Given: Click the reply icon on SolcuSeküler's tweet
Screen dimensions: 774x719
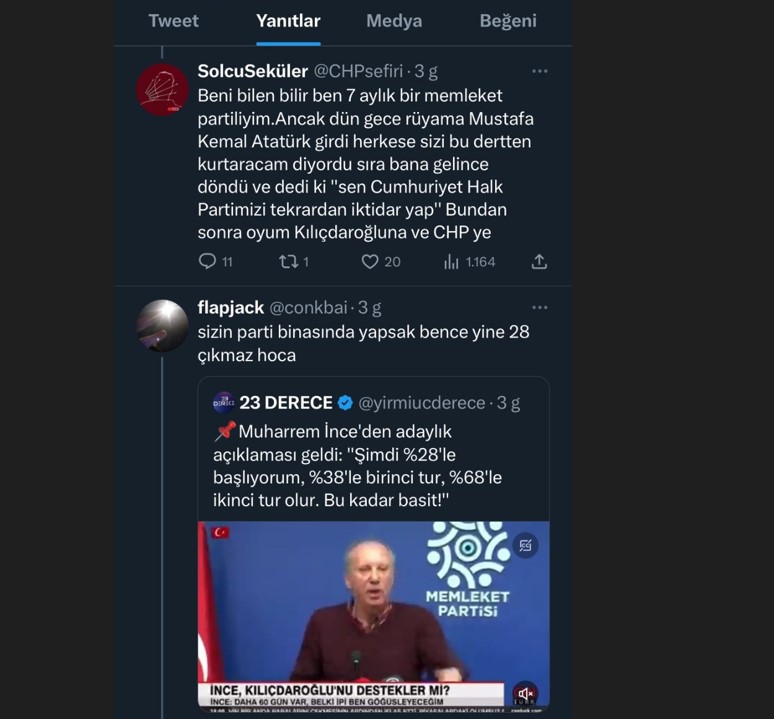Looking at the screenshot, I should [x=208, y=261].
